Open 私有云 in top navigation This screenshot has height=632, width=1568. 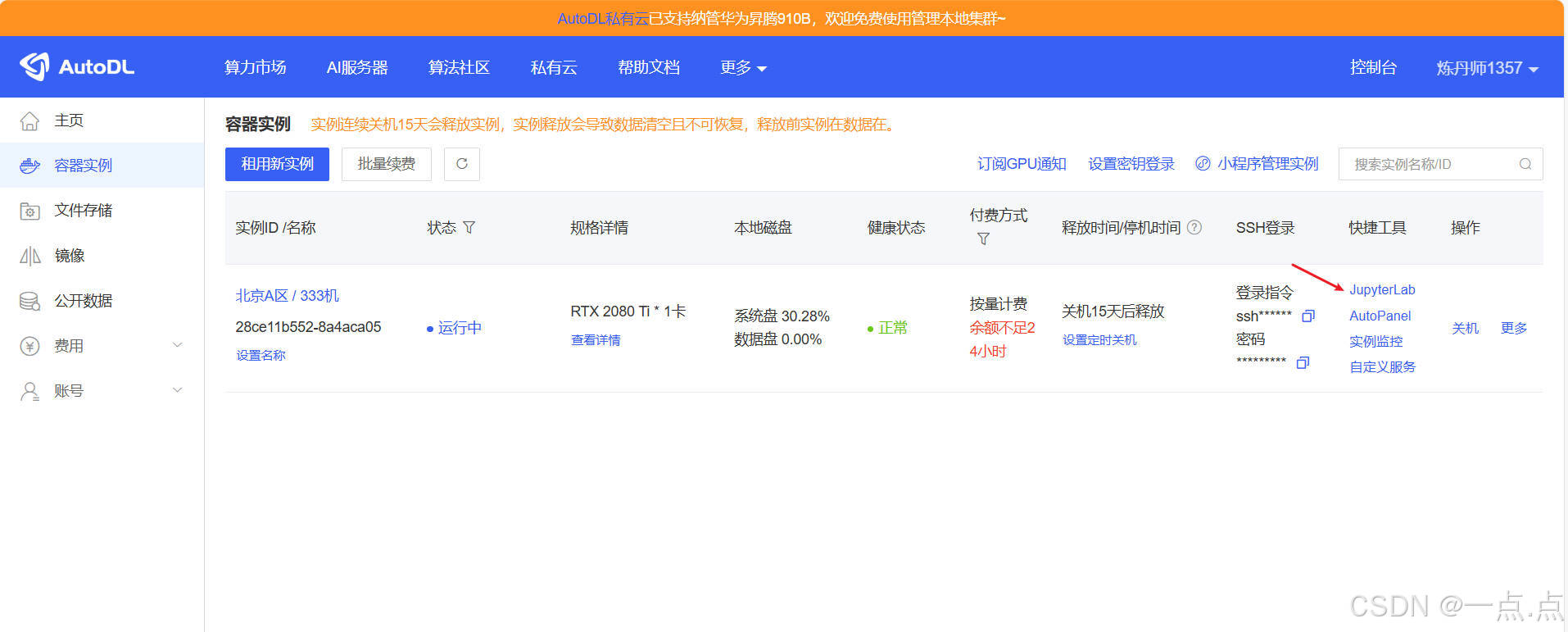click(x=554, y=67)
